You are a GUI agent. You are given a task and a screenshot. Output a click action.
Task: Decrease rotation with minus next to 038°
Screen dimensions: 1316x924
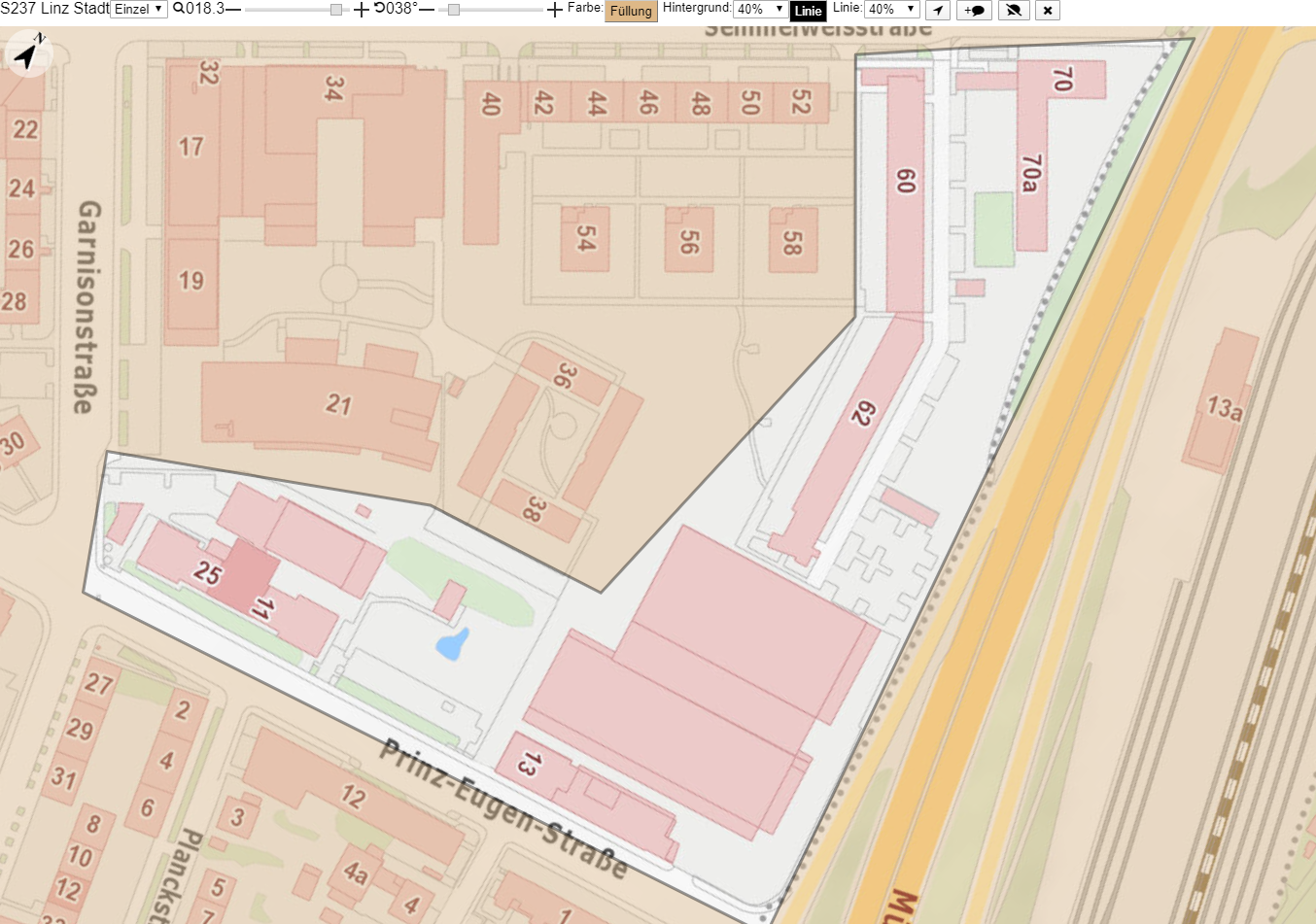426,9
